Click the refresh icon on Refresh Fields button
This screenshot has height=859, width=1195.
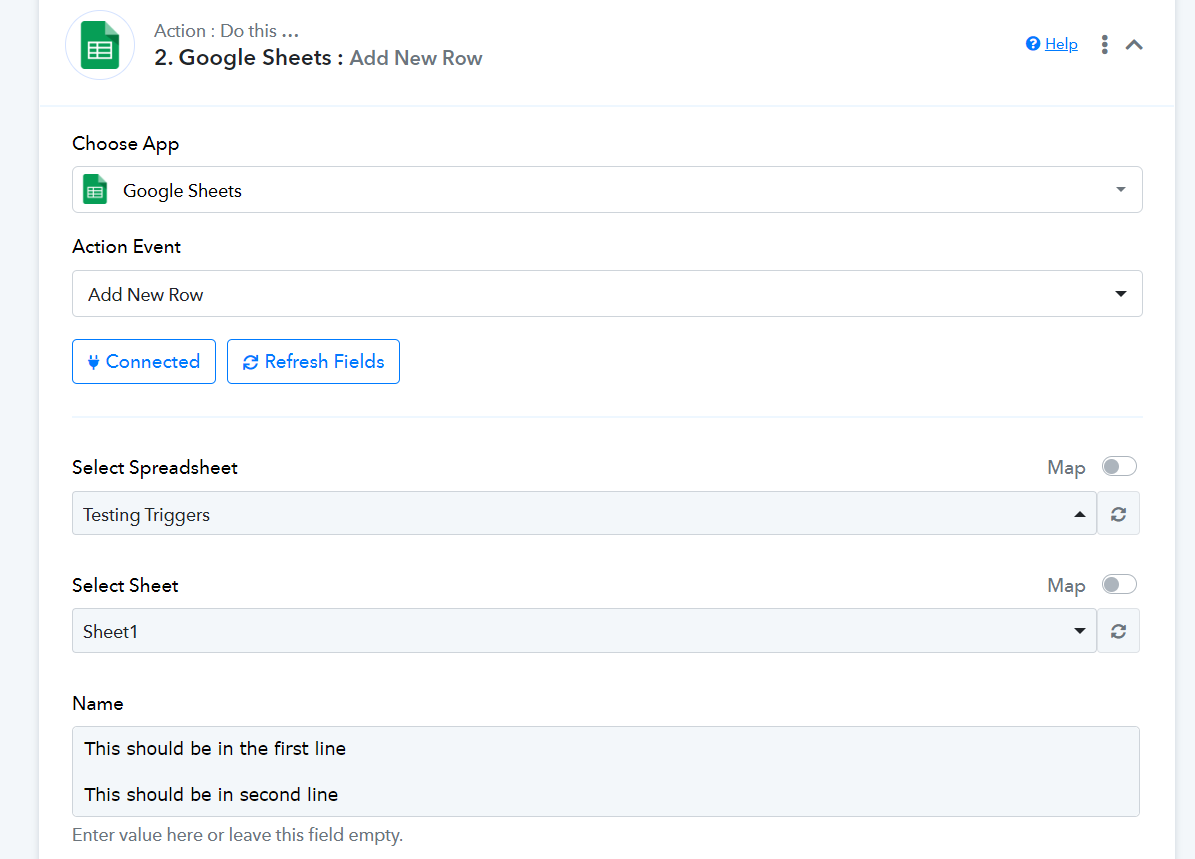pos(250,362)
